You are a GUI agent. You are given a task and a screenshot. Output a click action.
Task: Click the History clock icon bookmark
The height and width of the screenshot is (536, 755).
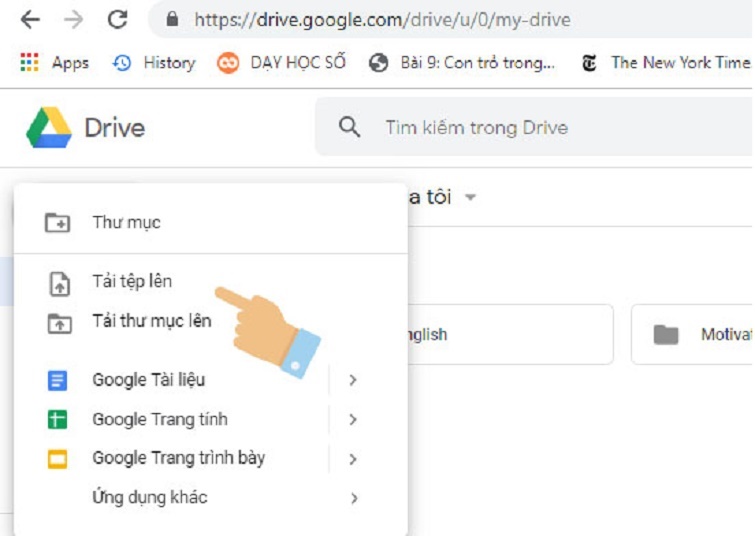click(121, 63)
